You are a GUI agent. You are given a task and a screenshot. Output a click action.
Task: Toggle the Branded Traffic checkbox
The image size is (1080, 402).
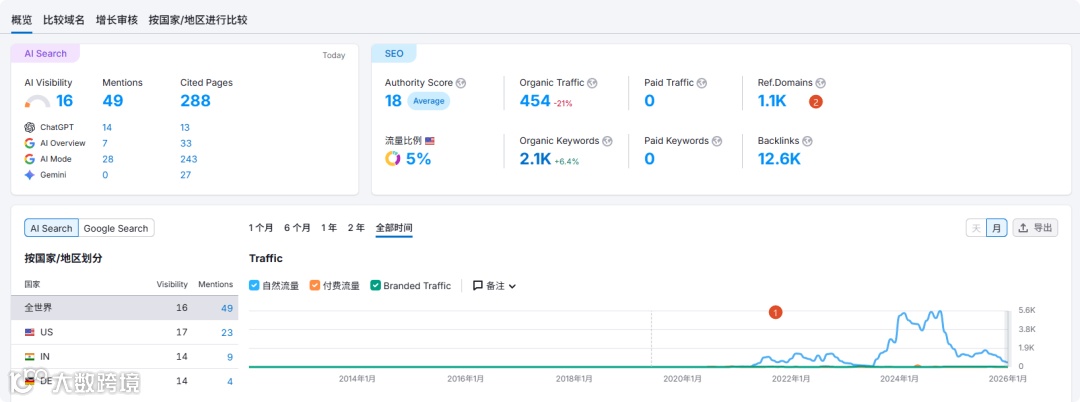pos(375,286)
